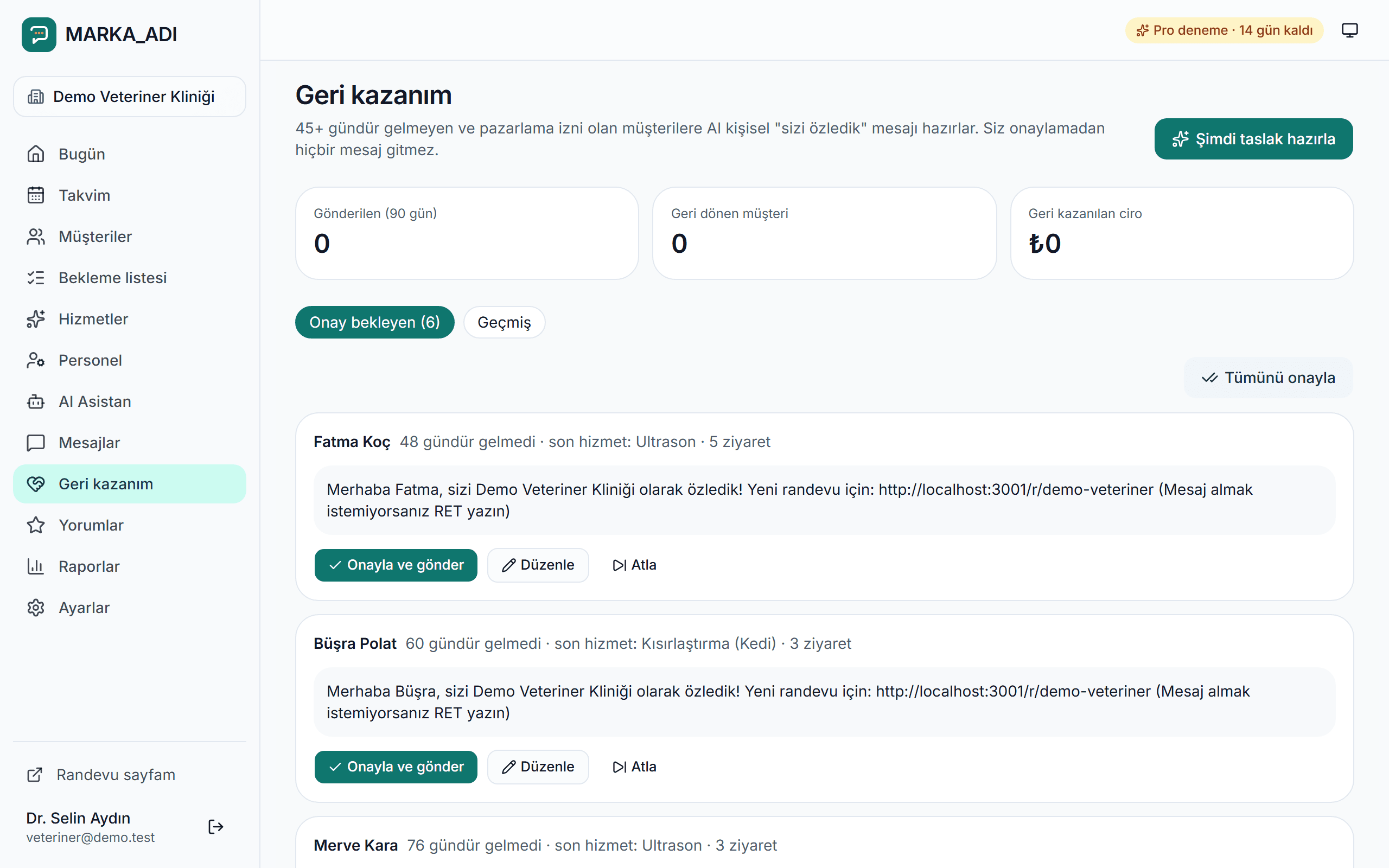Click Atla on Fatma Koç's card
The image size is (1389, 868).
(x=634, y=565)
